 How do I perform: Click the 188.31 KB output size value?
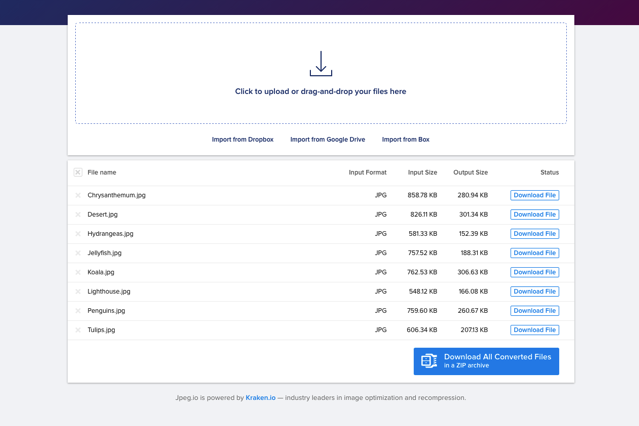pyautogui.click(x=474, y=253)
